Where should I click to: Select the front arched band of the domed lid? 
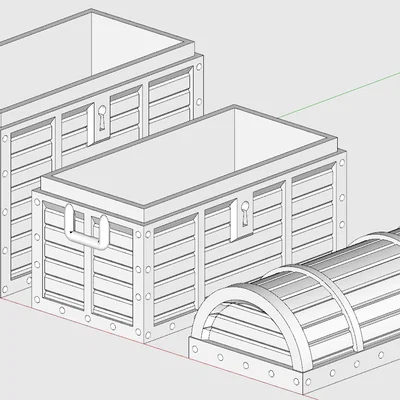click(x=253, y=328)
